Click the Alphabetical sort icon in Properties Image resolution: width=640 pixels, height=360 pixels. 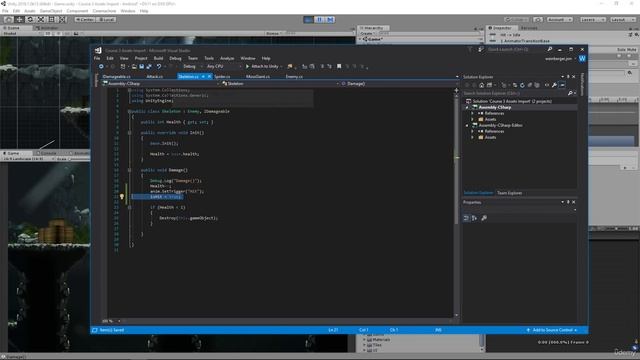pyautogui.click(x=474, y=218)
